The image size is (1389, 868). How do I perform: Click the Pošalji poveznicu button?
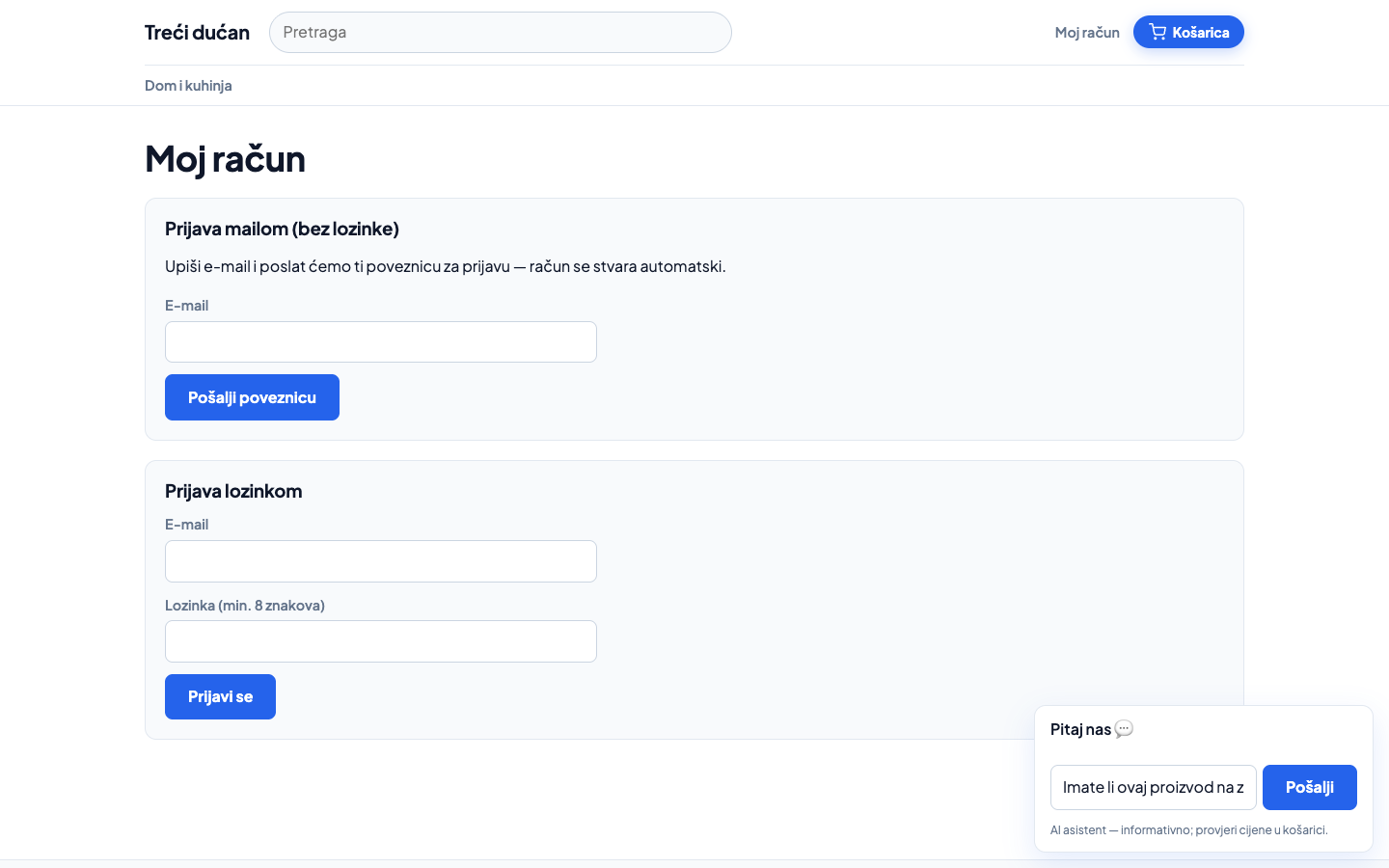pos(252,397)
